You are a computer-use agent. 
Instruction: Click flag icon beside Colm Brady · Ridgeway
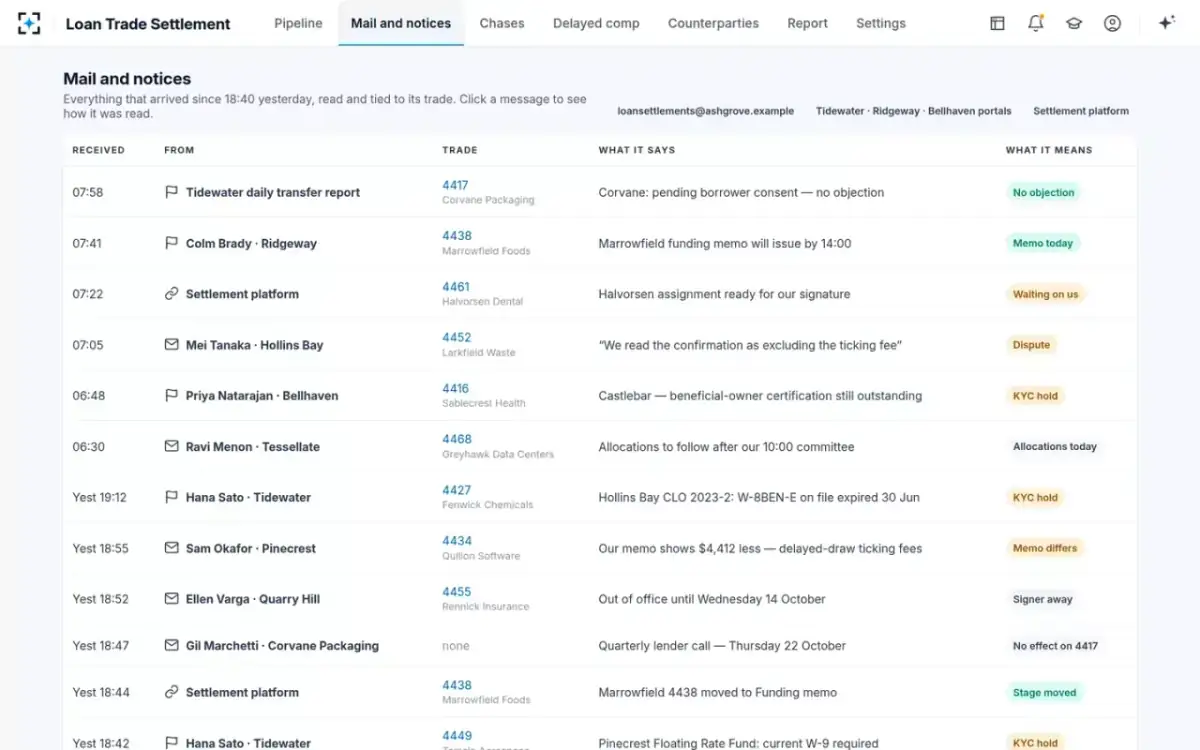(171, 243)
